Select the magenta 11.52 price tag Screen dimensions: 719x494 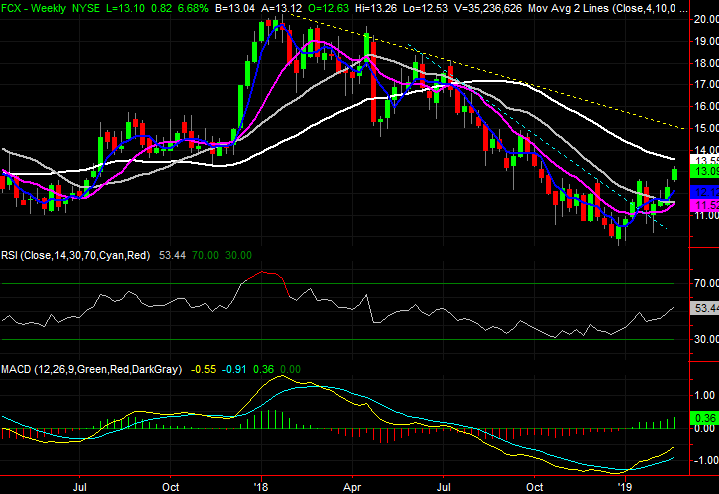(705, 204)
